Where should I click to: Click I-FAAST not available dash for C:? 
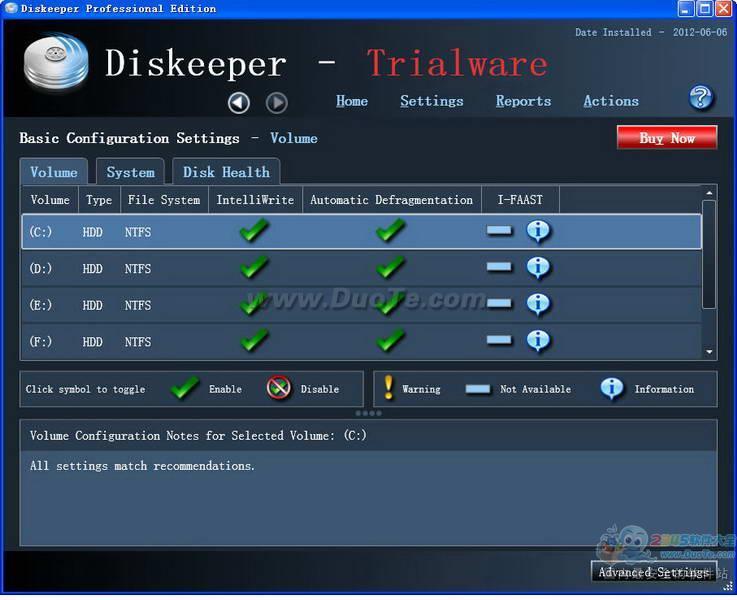point(499,230)
